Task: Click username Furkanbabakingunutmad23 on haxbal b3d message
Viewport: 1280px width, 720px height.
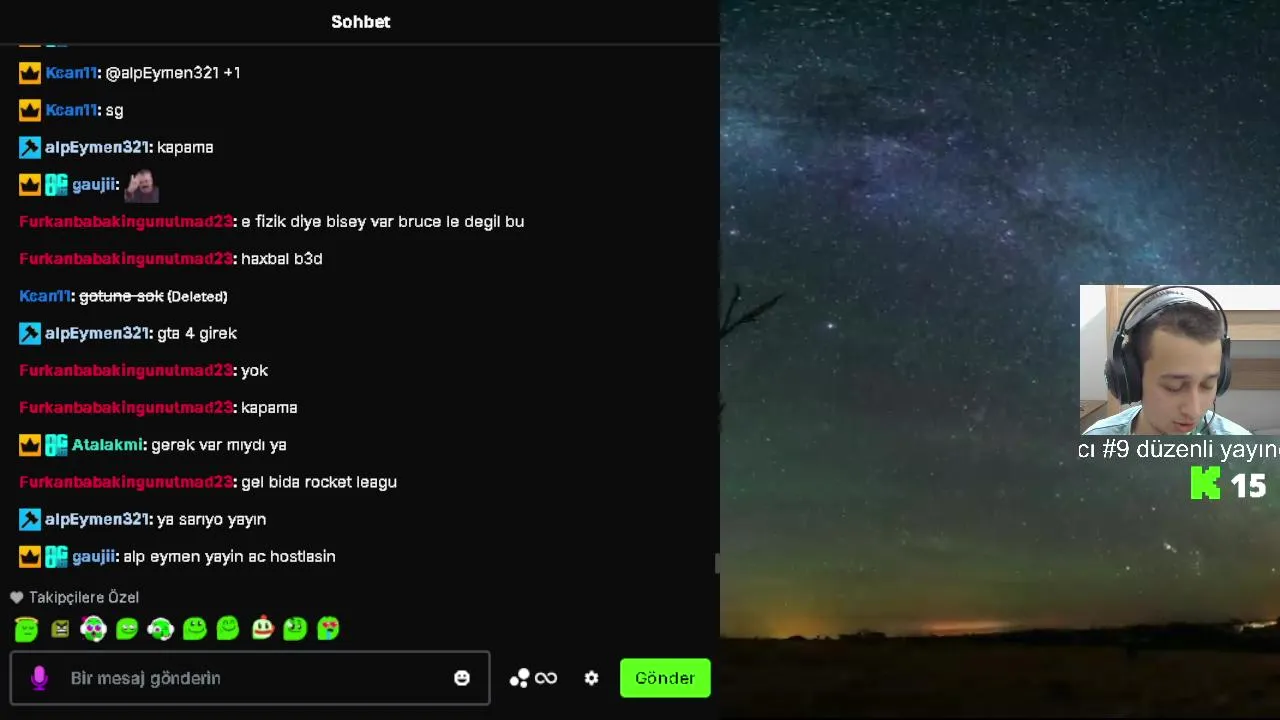Action: click(x=126, y=259)
